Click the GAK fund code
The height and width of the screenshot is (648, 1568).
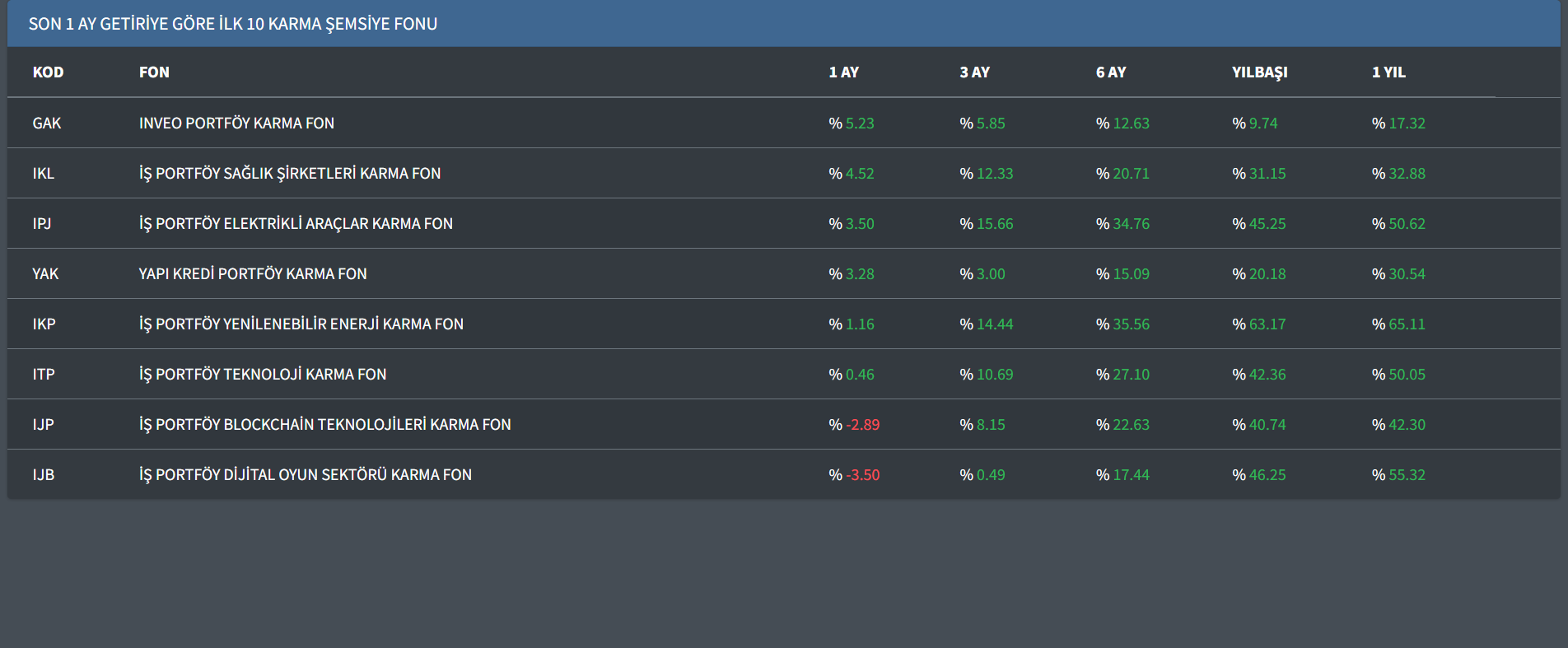[x=47, y=124]
